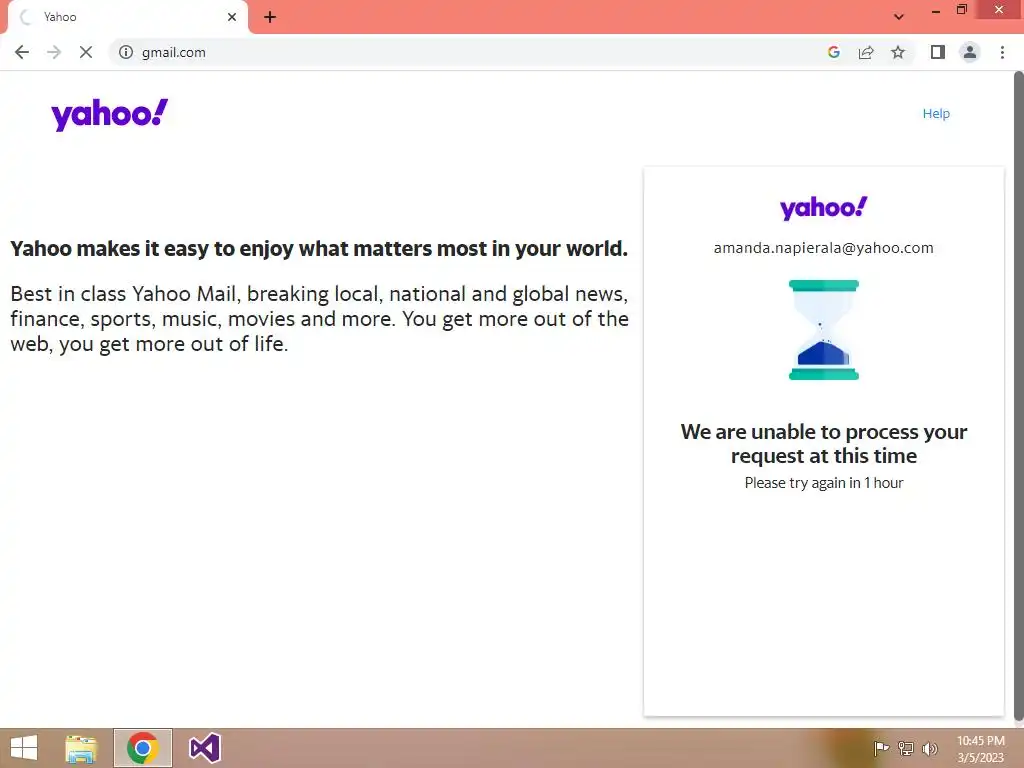This screenshot has height=768, width=1024.
Task: Open the volume speaker icon
Action: [x=929, y=748]
